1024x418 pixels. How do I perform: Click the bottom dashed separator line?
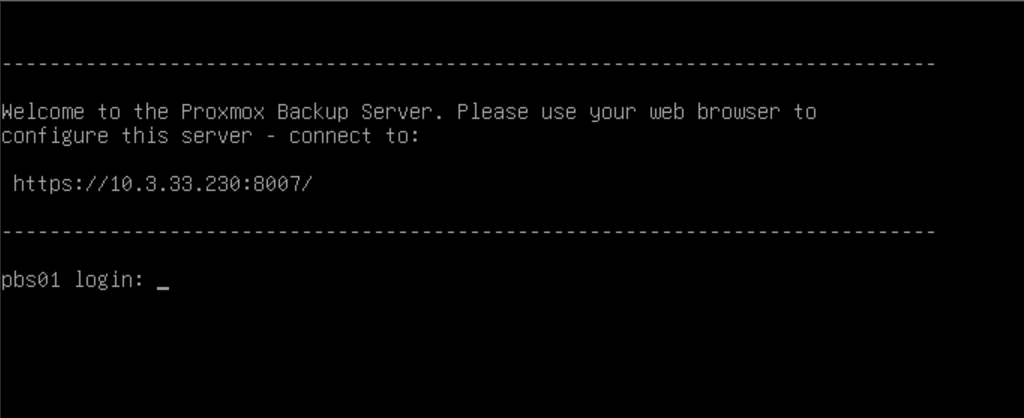pos(468,233)
